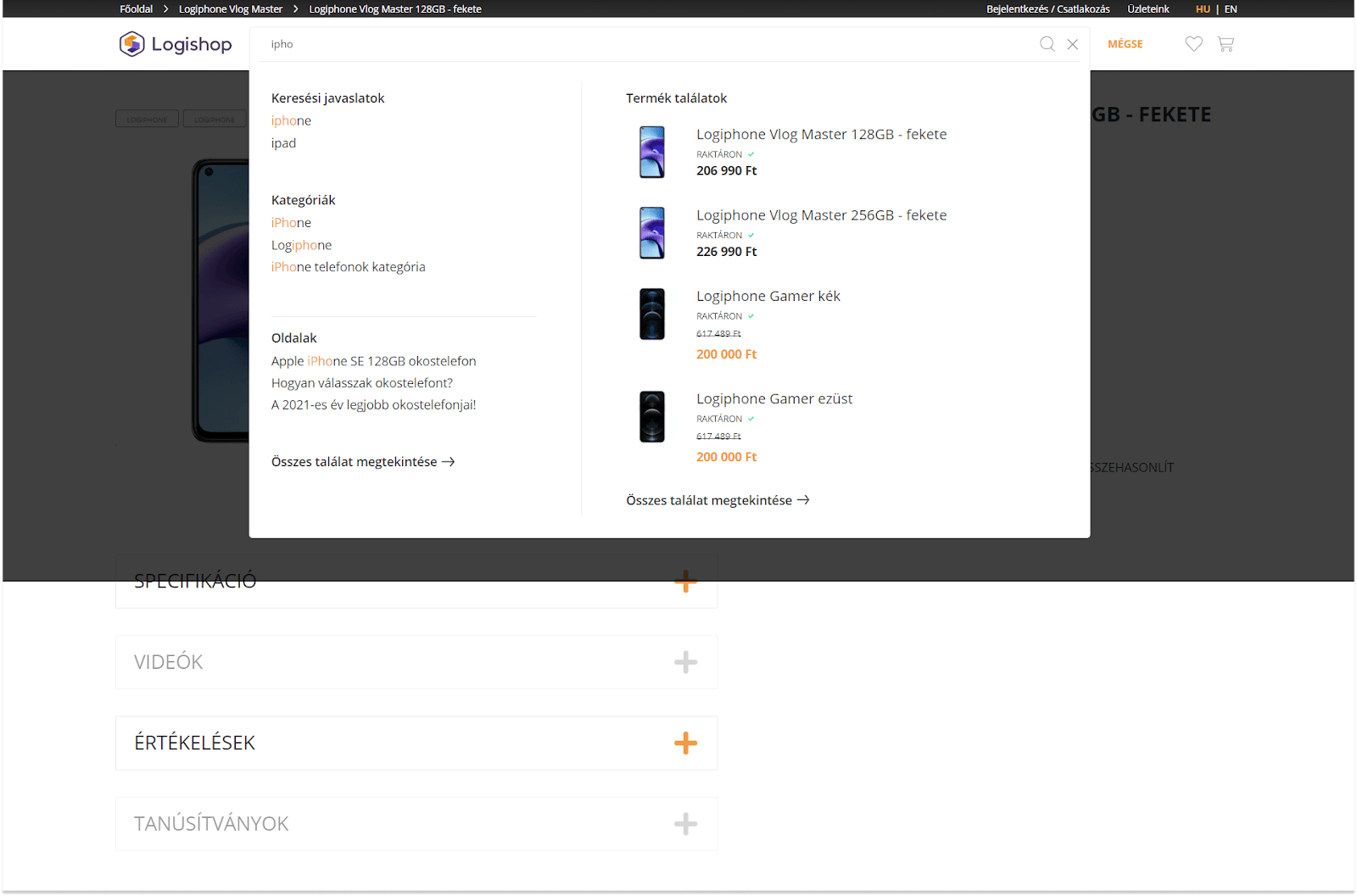Open Logiphone Gamer kék result
This screenshot has width=1357, height=896.
(768, 297)
